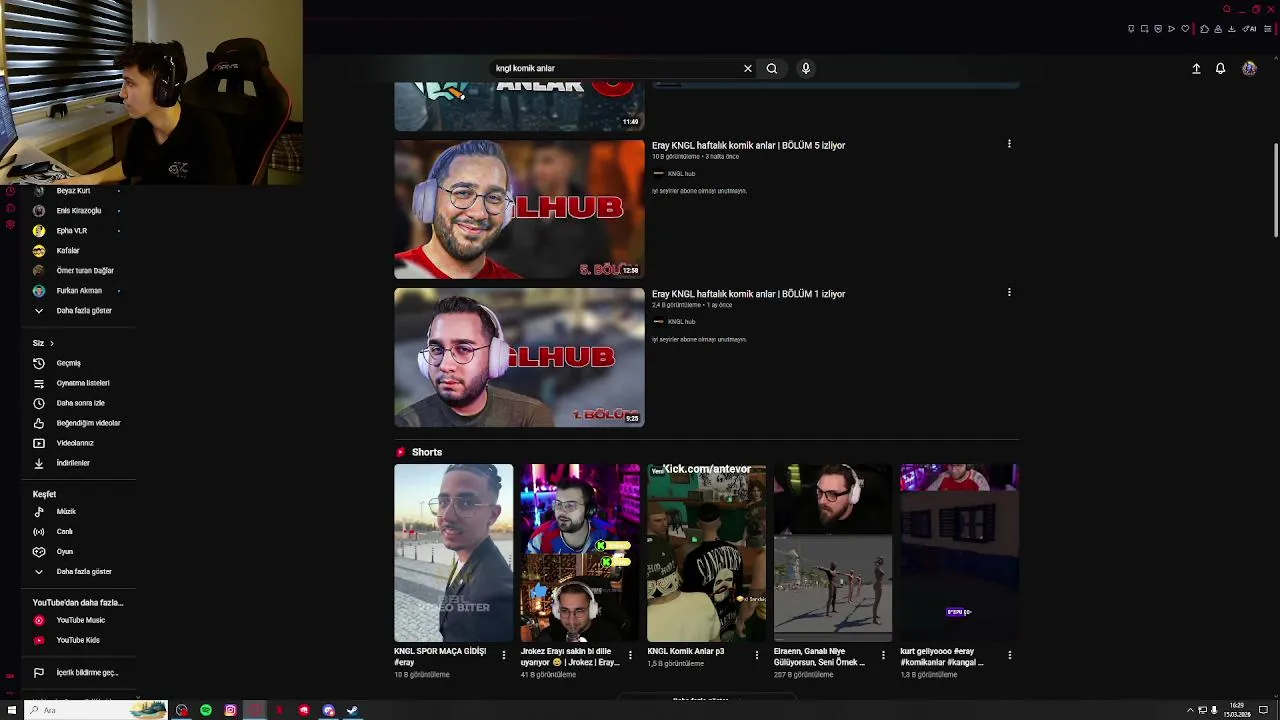1280x720 pixels.
Task: Open title 'Eray KNGL haftalık komik anlar | BÖLÜM 1 izliyor'
Action: [x=748, y=294]
